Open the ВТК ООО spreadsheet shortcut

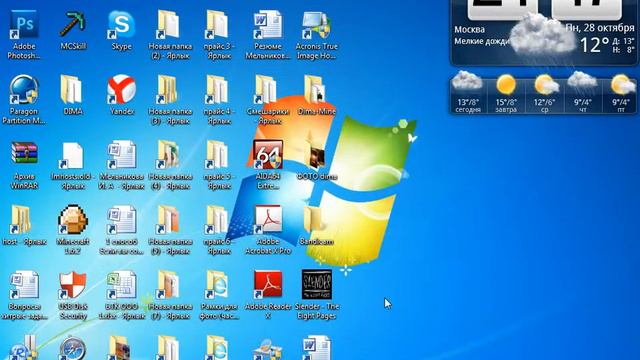tap(121, 295)
